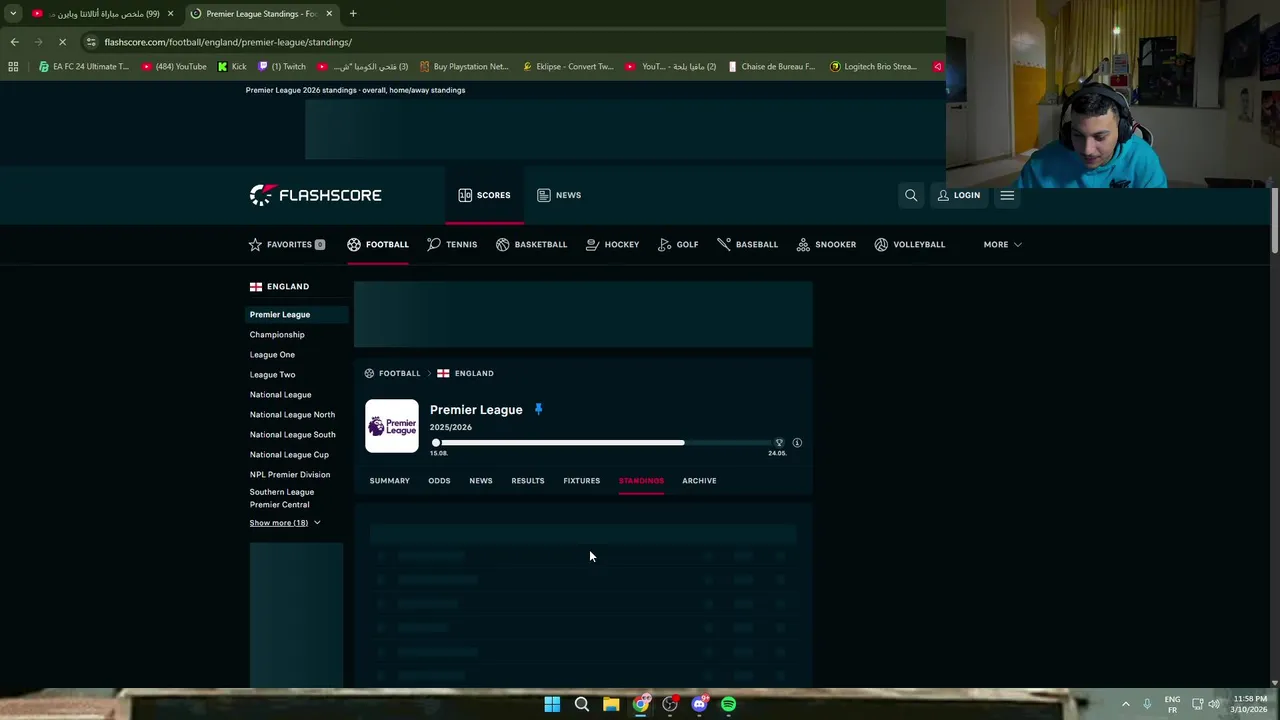Click the trophy icon on season bar
This screenshot has width=1280, height=720.
click(779, 442)
